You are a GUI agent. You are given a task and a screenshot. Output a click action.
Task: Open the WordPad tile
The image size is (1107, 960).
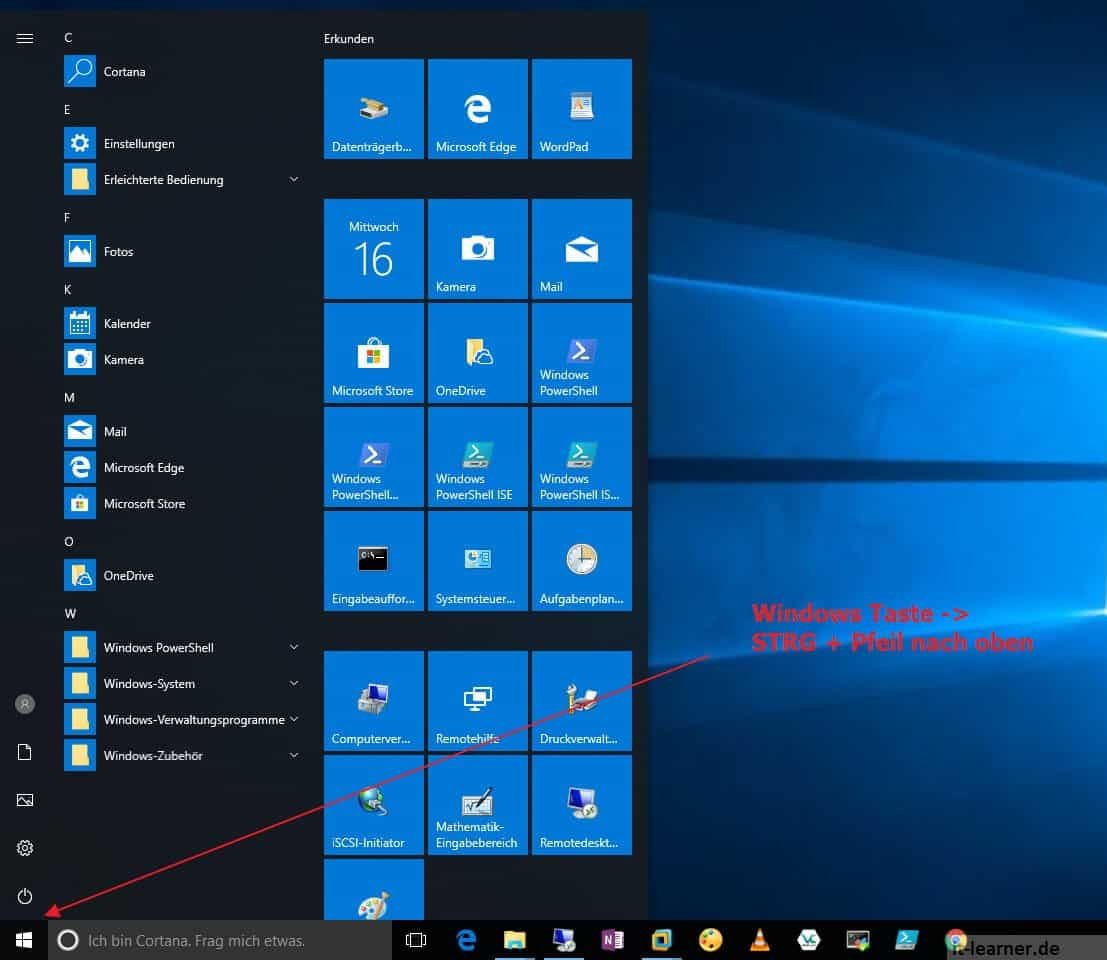coord(581,108)
